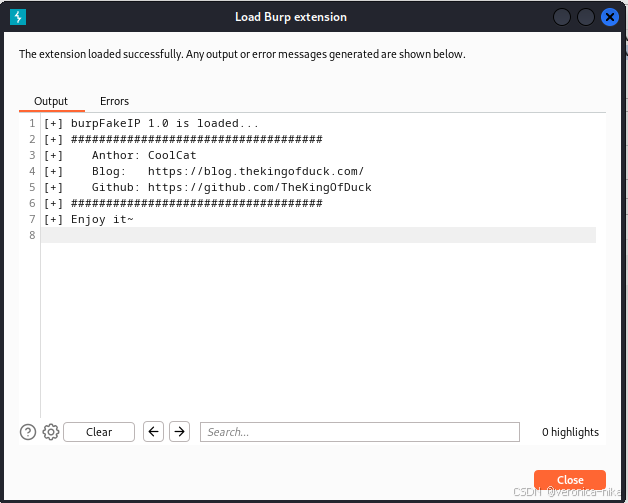Image resolution: width=628 pixels, height=503 pixels.
Task: Clear the output log
Action: (99, 432)
